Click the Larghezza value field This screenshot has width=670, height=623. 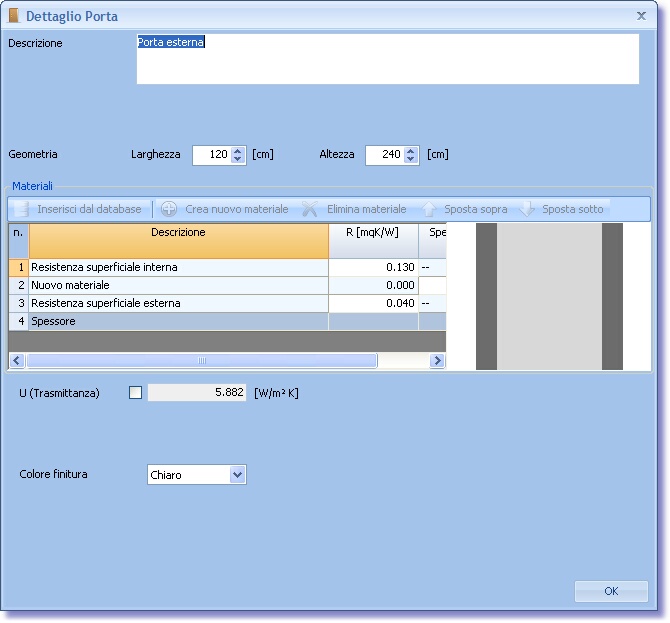pyautogui.click(x=210, y=155)
